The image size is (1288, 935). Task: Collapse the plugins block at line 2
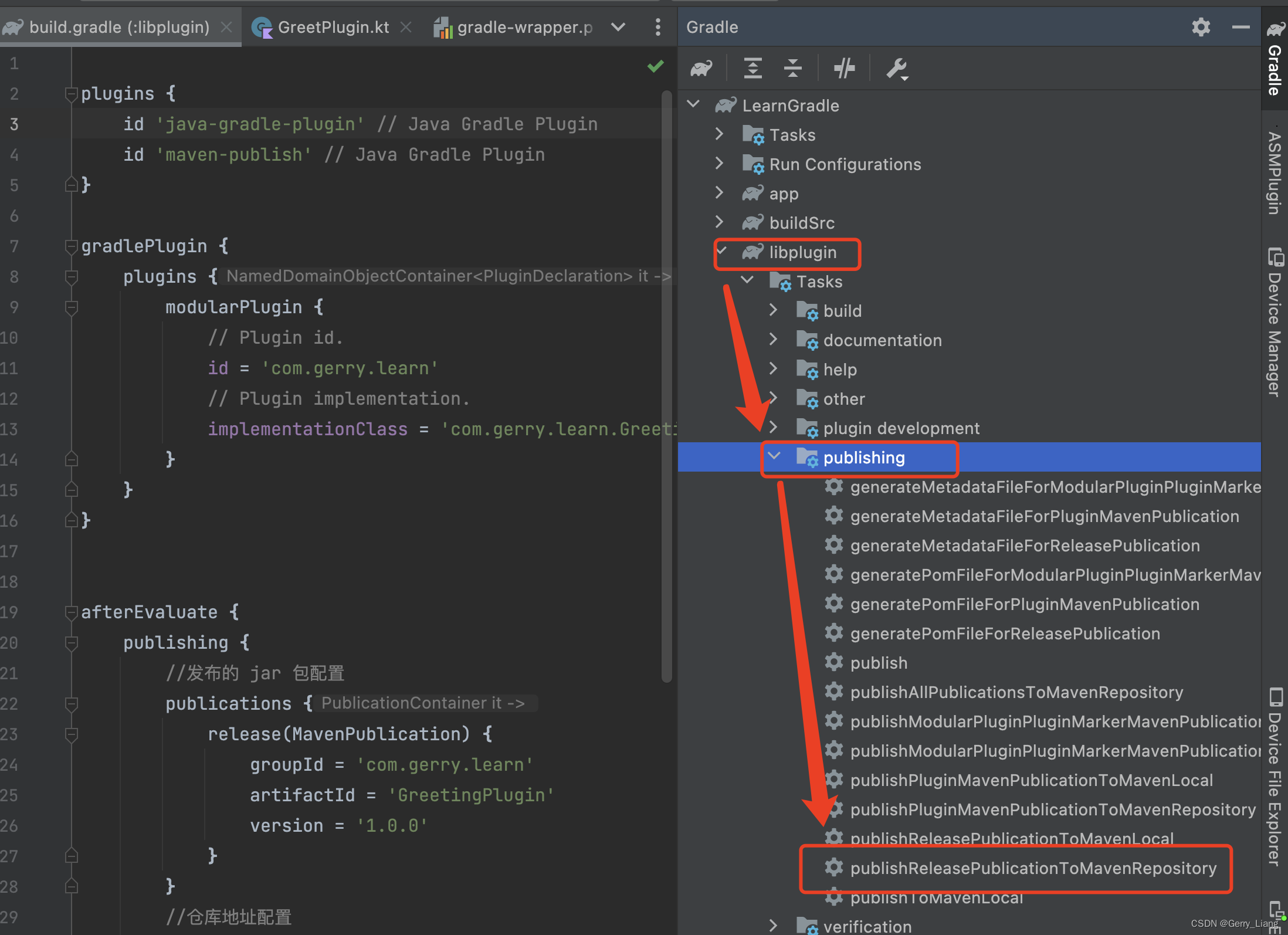click(x=72, y=94)
